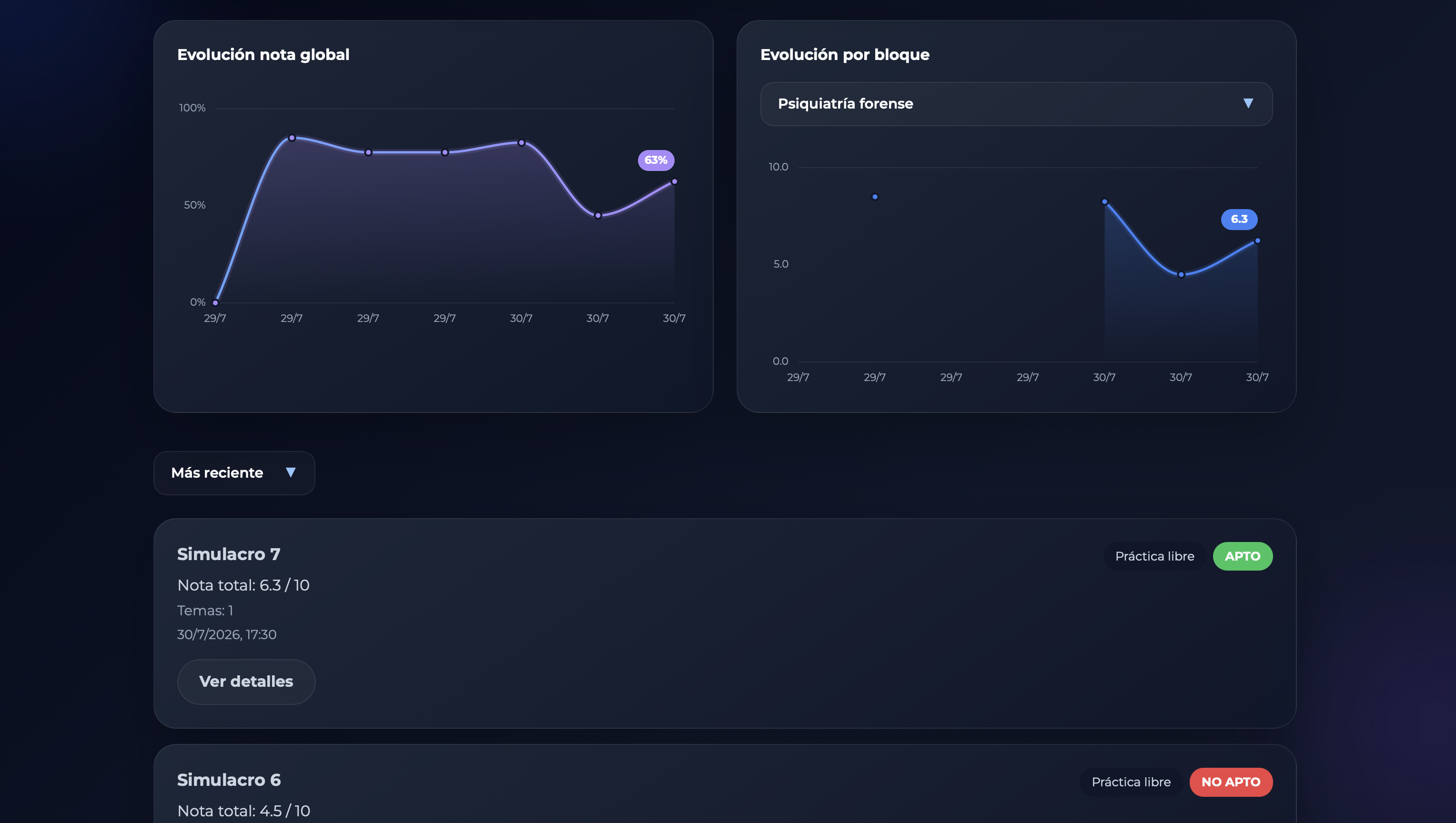Select the 0% starting point on global chart

point(215,302)
